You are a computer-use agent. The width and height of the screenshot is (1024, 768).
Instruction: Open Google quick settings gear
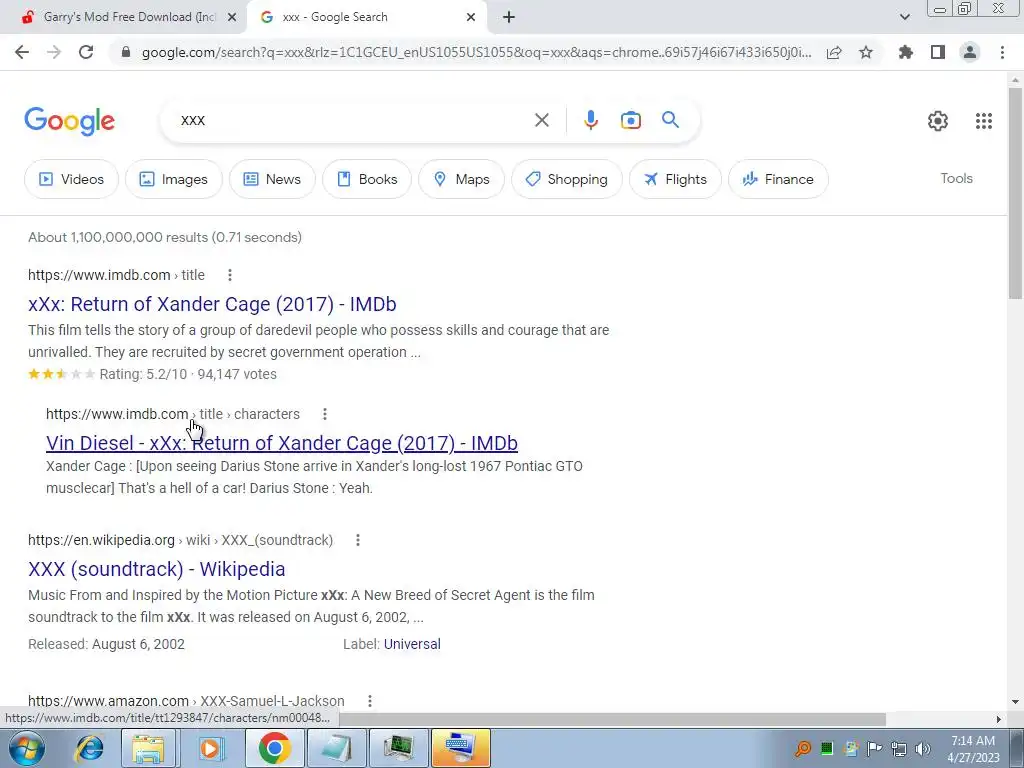pos(938,121)
